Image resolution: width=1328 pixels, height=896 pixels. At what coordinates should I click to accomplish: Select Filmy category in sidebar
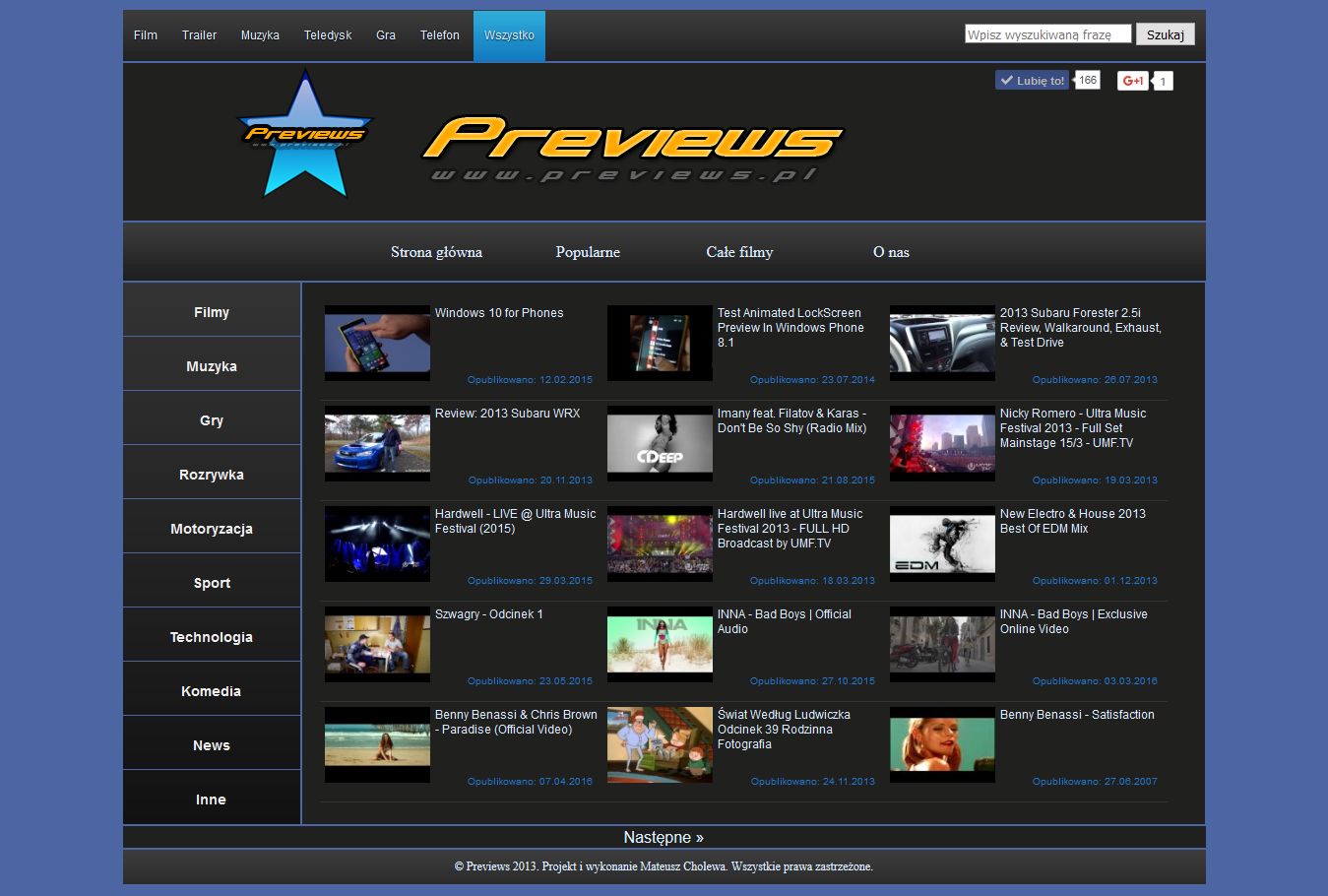pyautogui.click(x=212, y=311)
